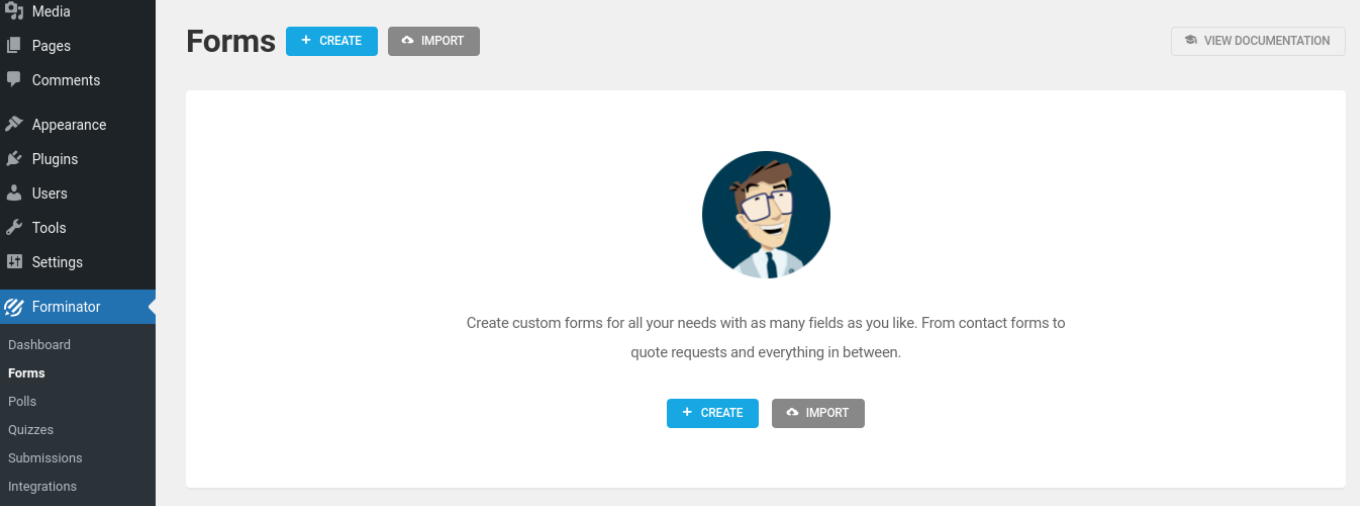This screenshot has height=506, width=1360.
Task: Open the Quizzes submenu item
Action: tap(31, 430)
